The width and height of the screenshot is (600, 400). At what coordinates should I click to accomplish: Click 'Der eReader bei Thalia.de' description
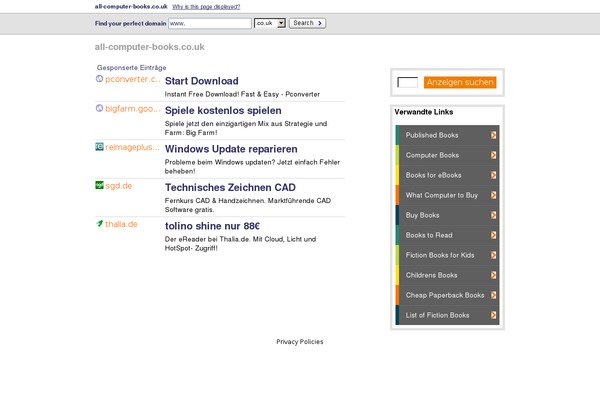pos(240,243)
